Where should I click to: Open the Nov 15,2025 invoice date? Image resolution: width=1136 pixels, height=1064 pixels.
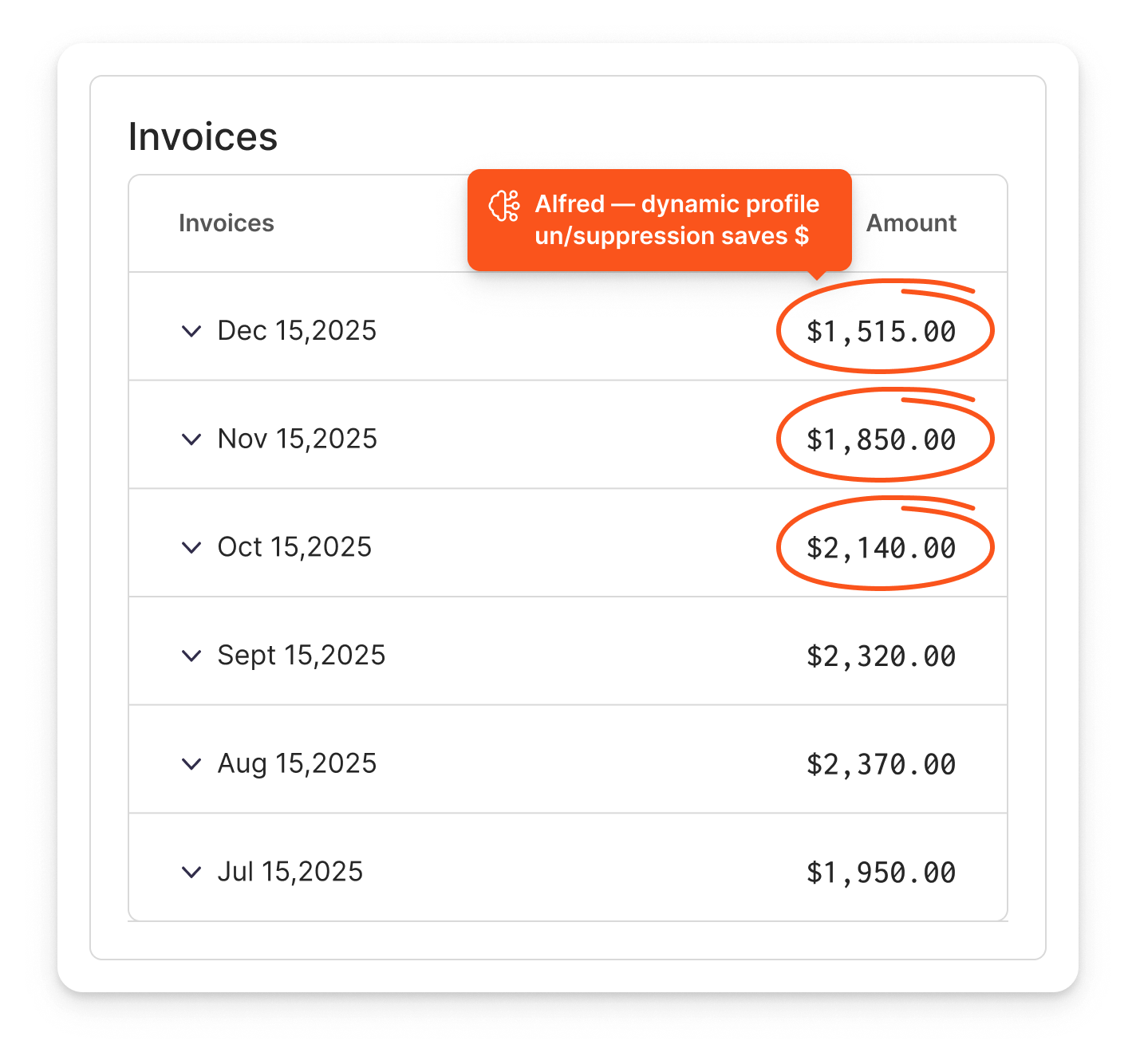pos(297,439)
